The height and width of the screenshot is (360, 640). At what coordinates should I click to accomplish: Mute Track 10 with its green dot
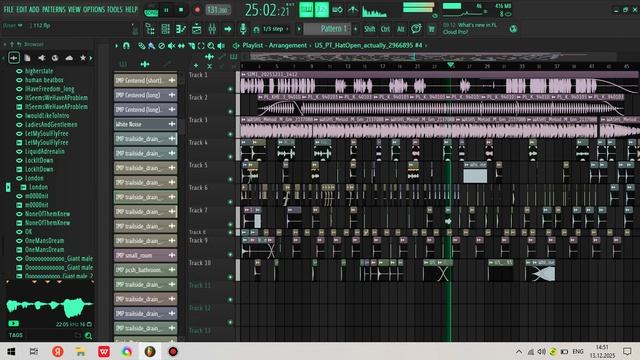(230, 277)
